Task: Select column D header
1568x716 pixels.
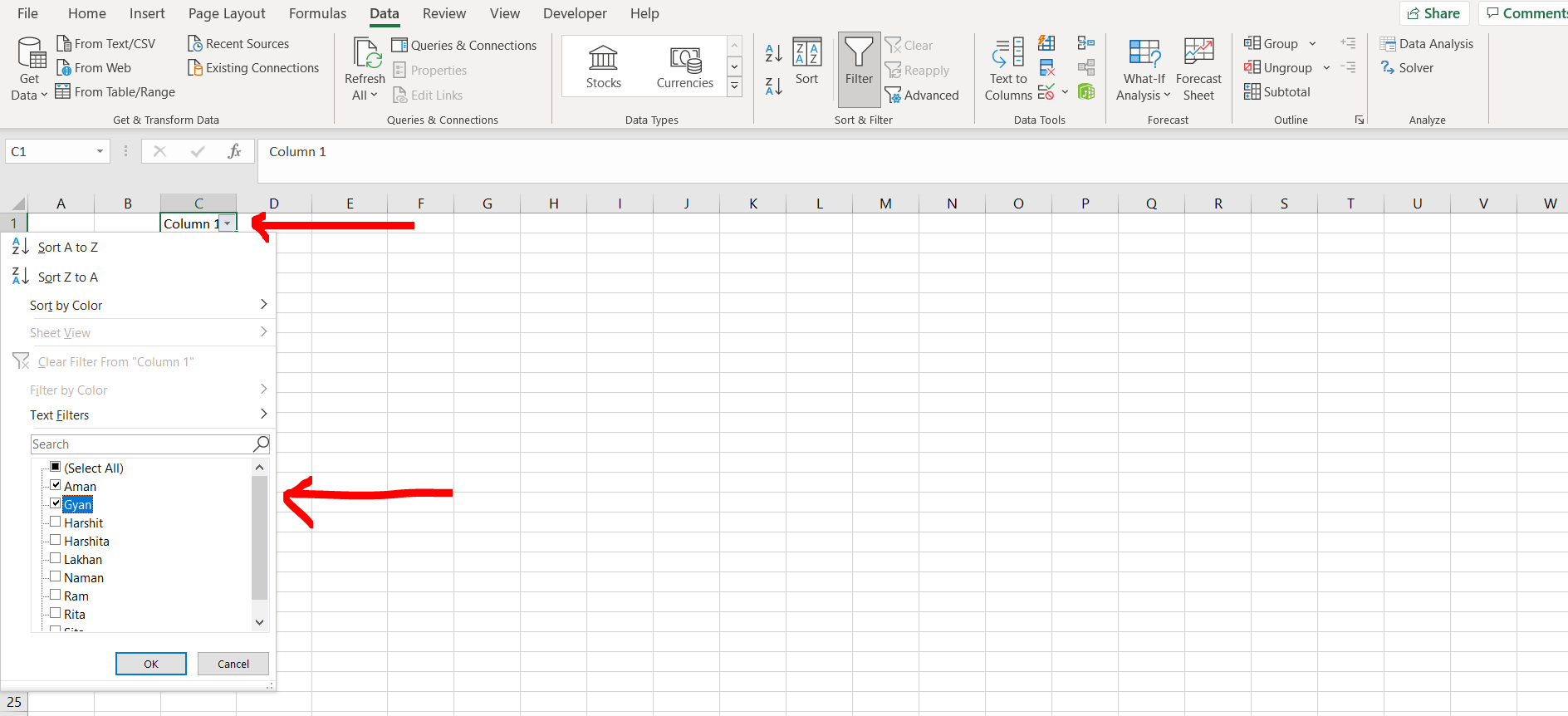Action: [x=274, y=204]
